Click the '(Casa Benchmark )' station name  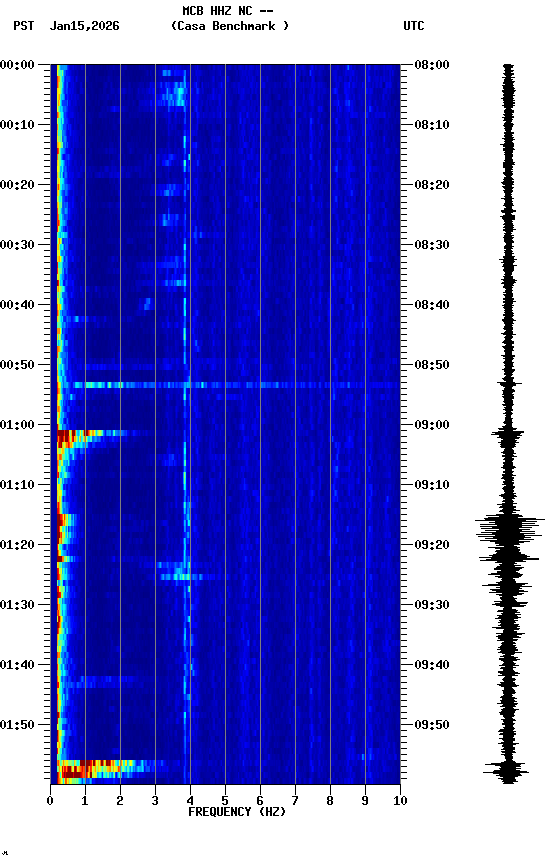pyautogui.click(x=230, y=26)
